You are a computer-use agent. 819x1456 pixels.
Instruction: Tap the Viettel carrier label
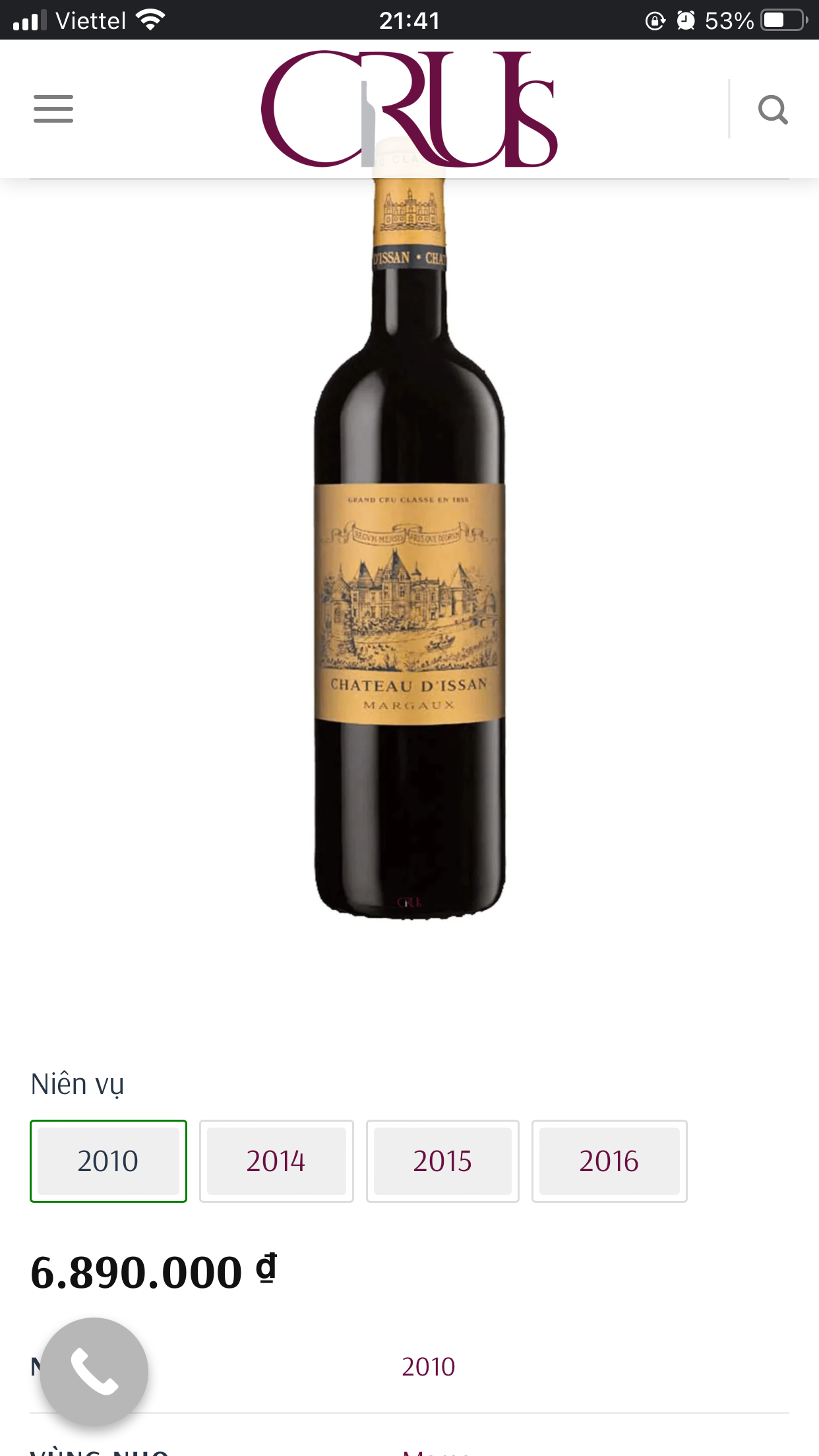[90, 21]
